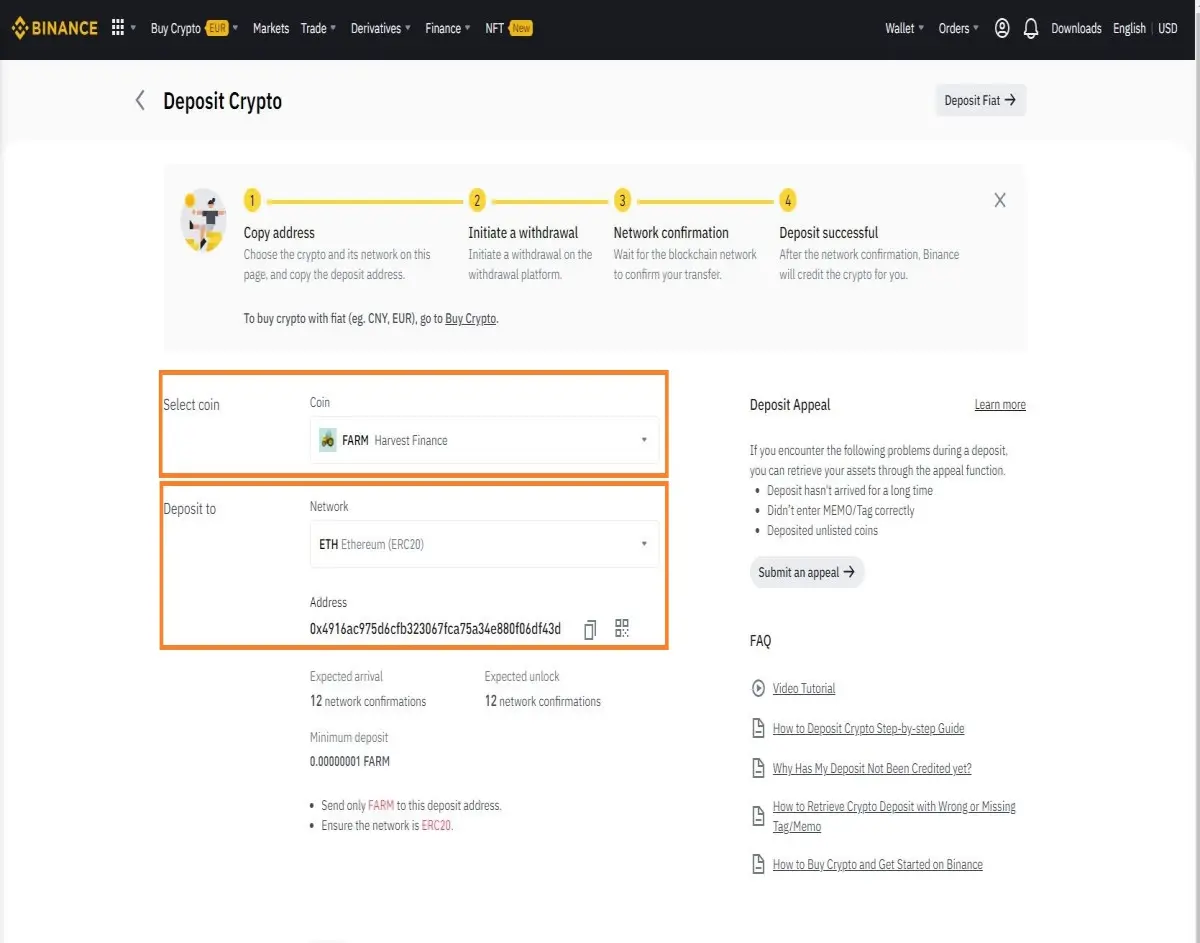Click the Binance logo
Viewport: 1200px width, 943px height.
(54, 28)
